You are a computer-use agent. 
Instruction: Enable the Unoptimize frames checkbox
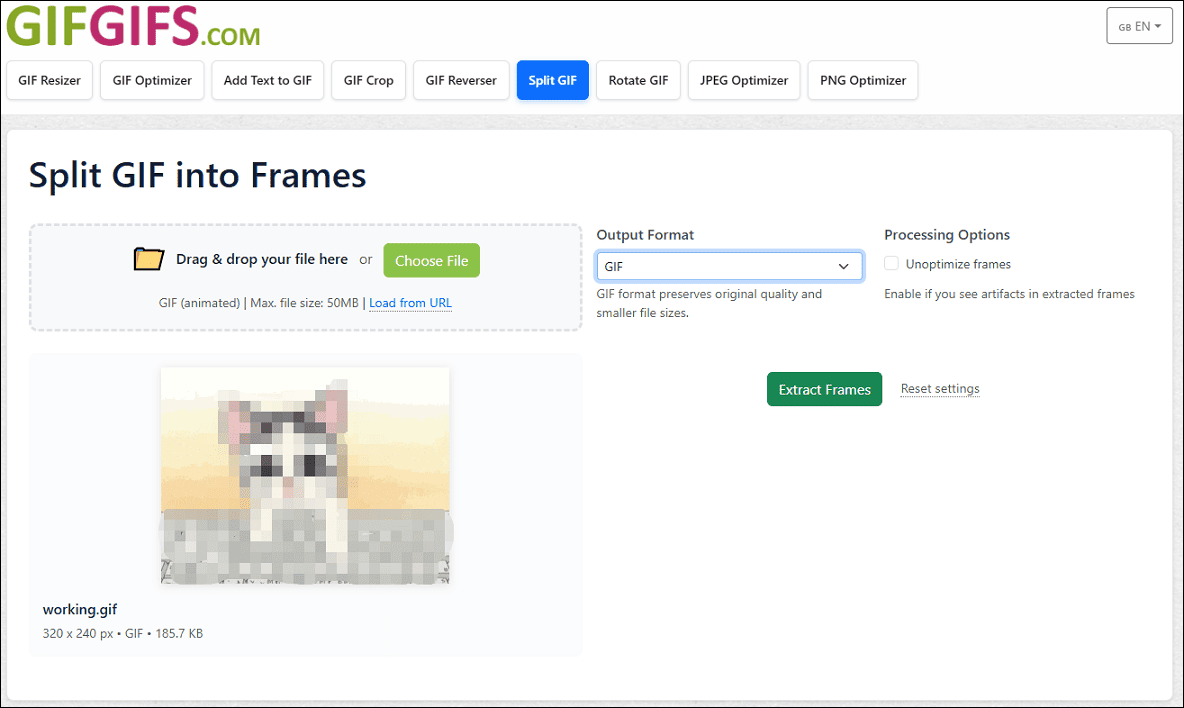pos(890,263)
